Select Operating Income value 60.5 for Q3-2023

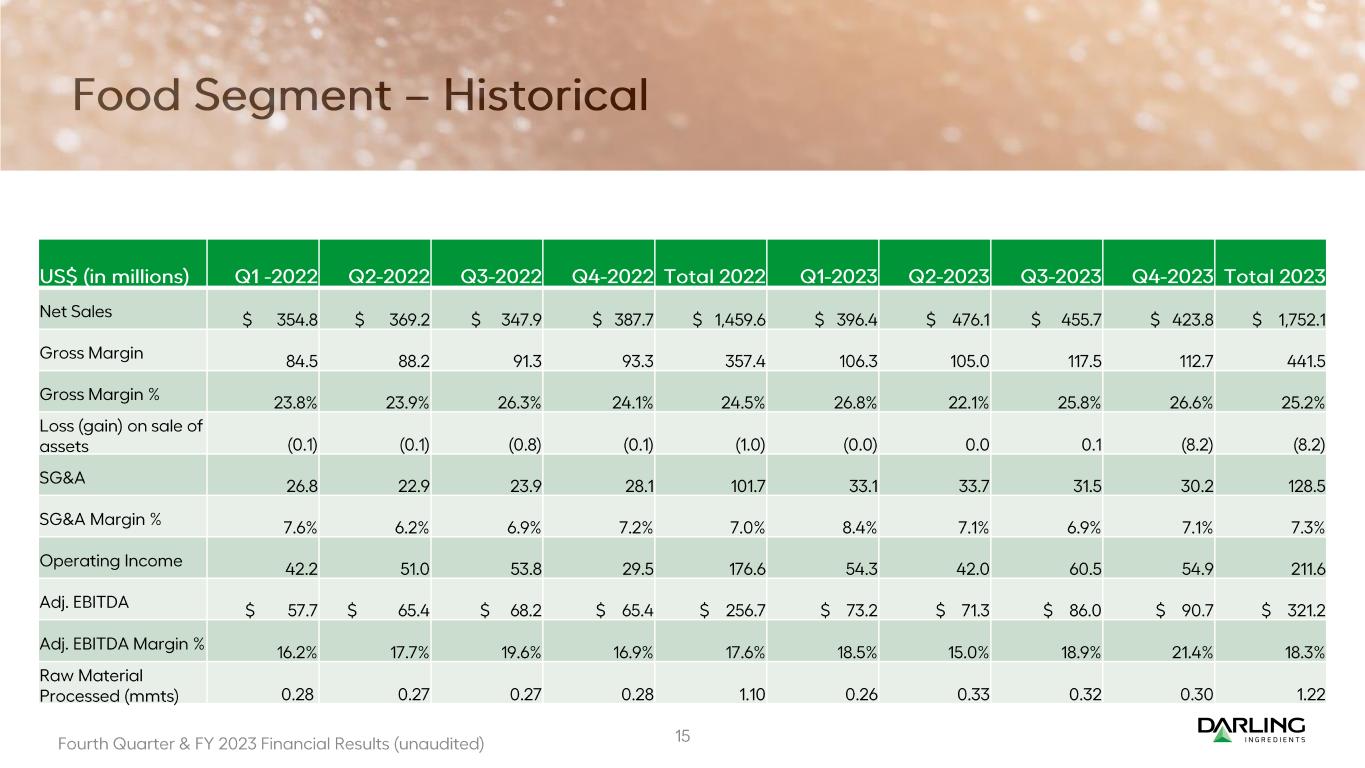click(x=1086, y=568)
